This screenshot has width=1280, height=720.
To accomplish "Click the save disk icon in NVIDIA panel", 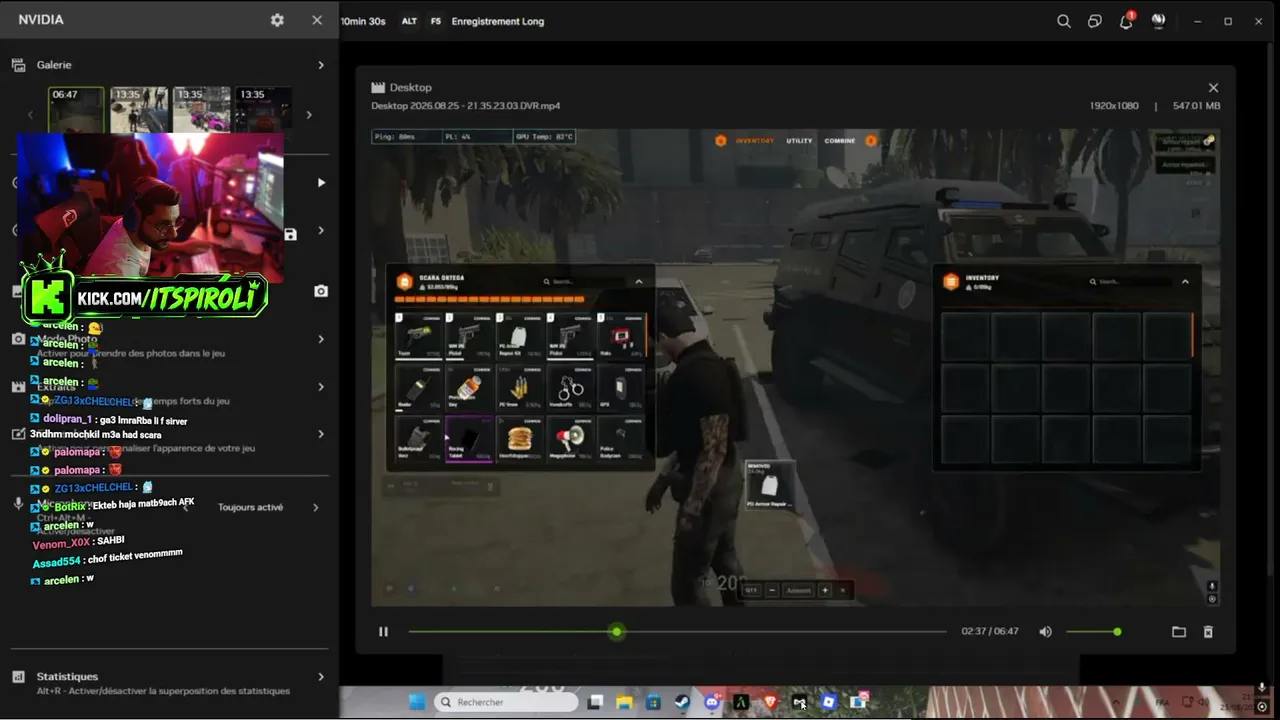I will (290, 234).
